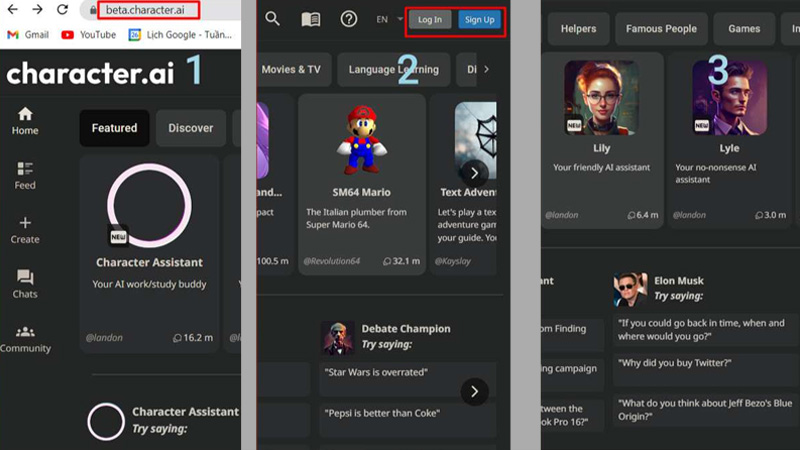The width and height of the screenshot is (800, 450).
Task: Click the 32.1 m chat count
Action: pos(402,261)
